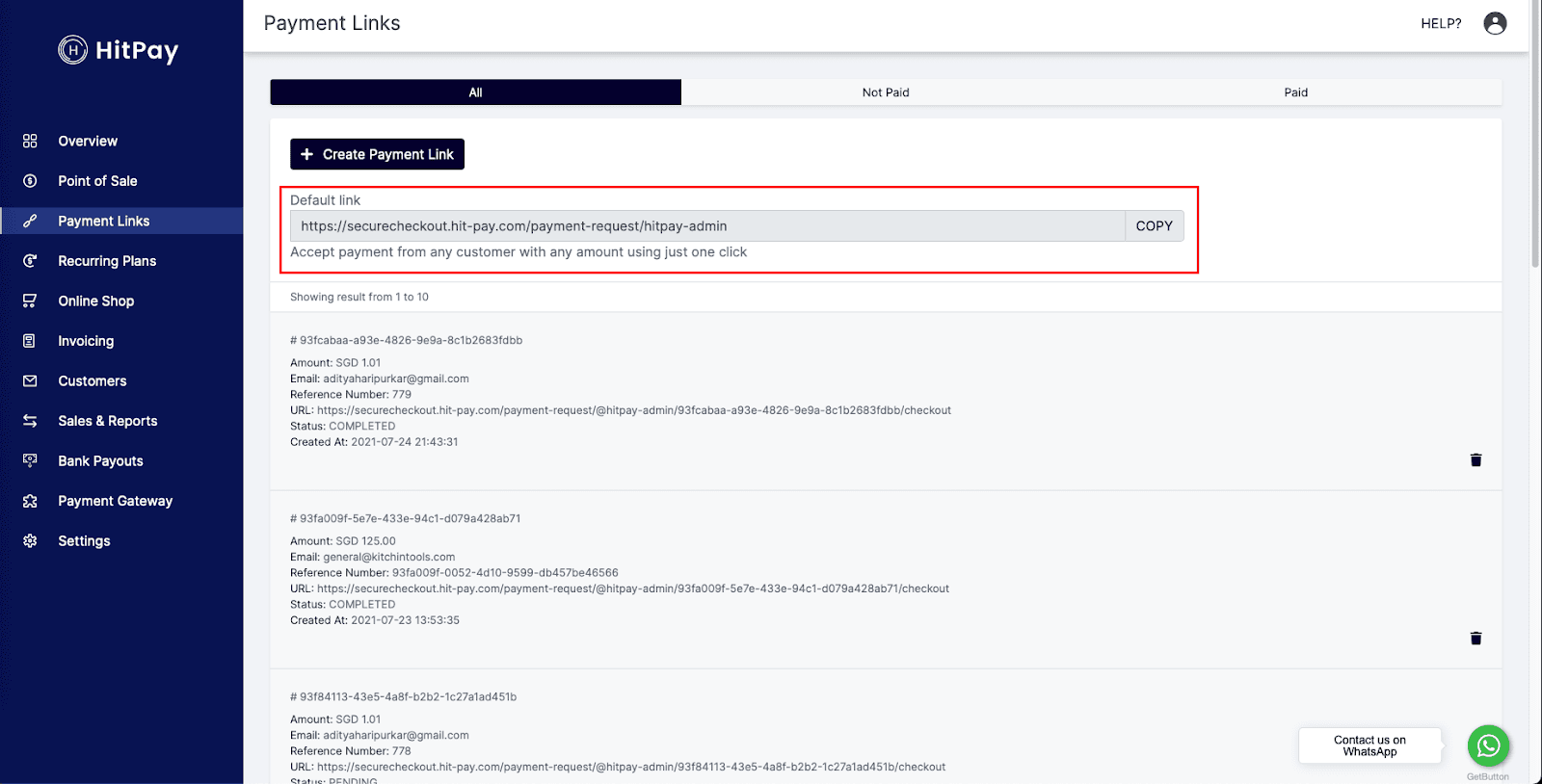Image resolution: width=1542 pixels, height=784 pixels.
Task: Click ID # 93f84113-43e5-4a8f-b2b2-1c27a1ad451b
Action: click(x=403, y=696)
